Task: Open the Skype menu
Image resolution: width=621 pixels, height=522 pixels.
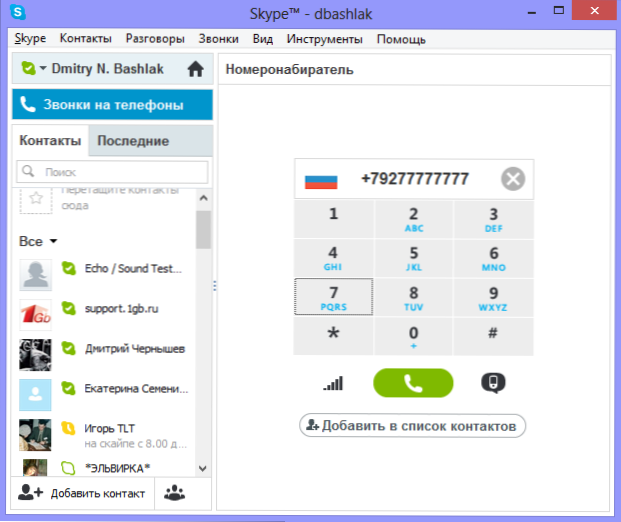Action: pyautogui.click(x=30, y=38)
